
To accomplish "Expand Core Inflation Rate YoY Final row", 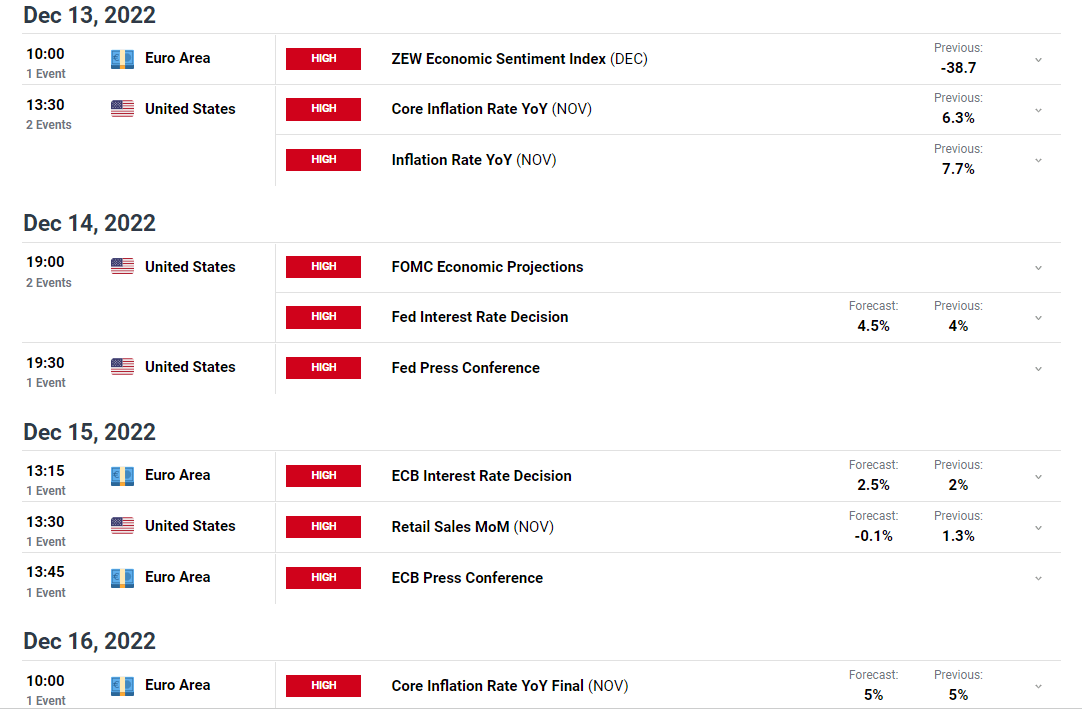I will pyautogui.click(x=1038, y=687).
